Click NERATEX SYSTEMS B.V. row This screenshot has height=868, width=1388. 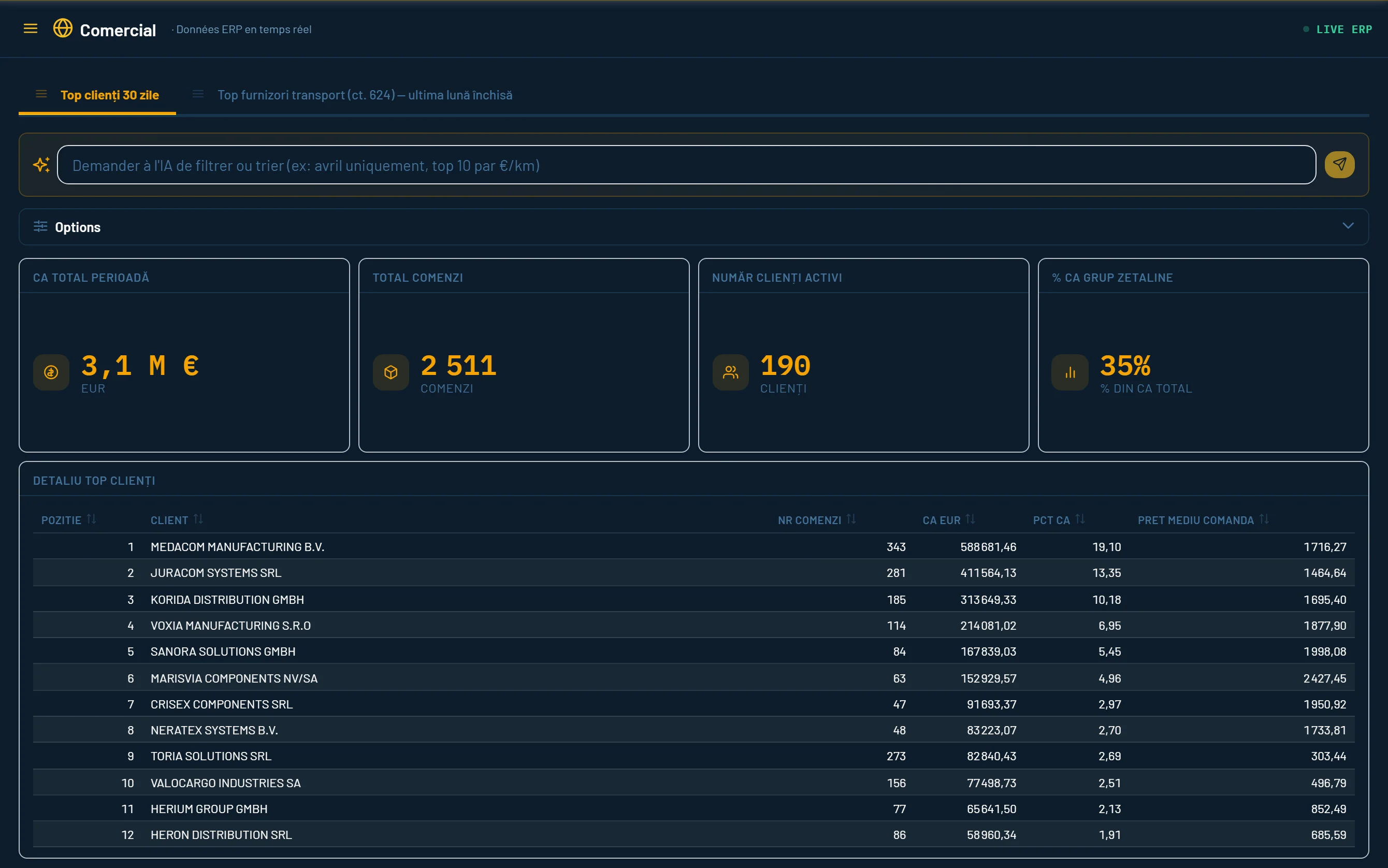click(693, 731)
